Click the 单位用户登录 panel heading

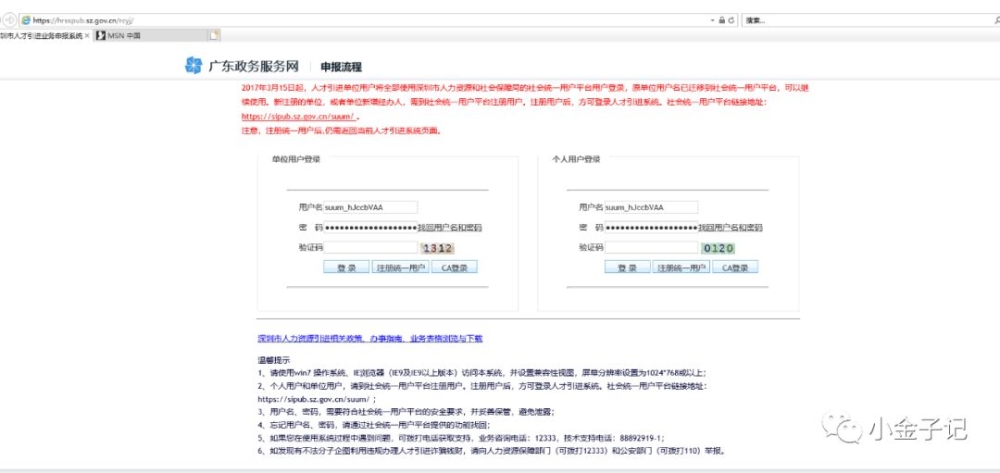[x=296, y=159]
